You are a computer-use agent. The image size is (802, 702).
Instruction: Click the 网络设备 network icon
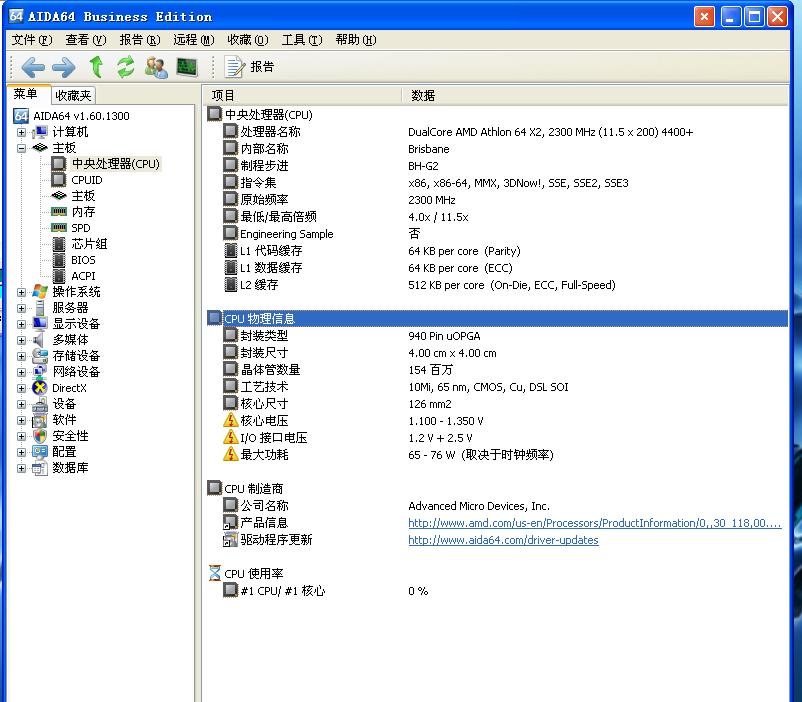[x=40, y=371]
